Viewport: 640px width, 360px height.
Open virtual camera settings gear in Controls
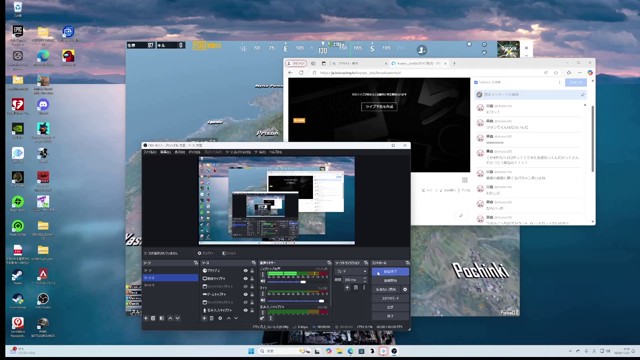coord(405,289)
